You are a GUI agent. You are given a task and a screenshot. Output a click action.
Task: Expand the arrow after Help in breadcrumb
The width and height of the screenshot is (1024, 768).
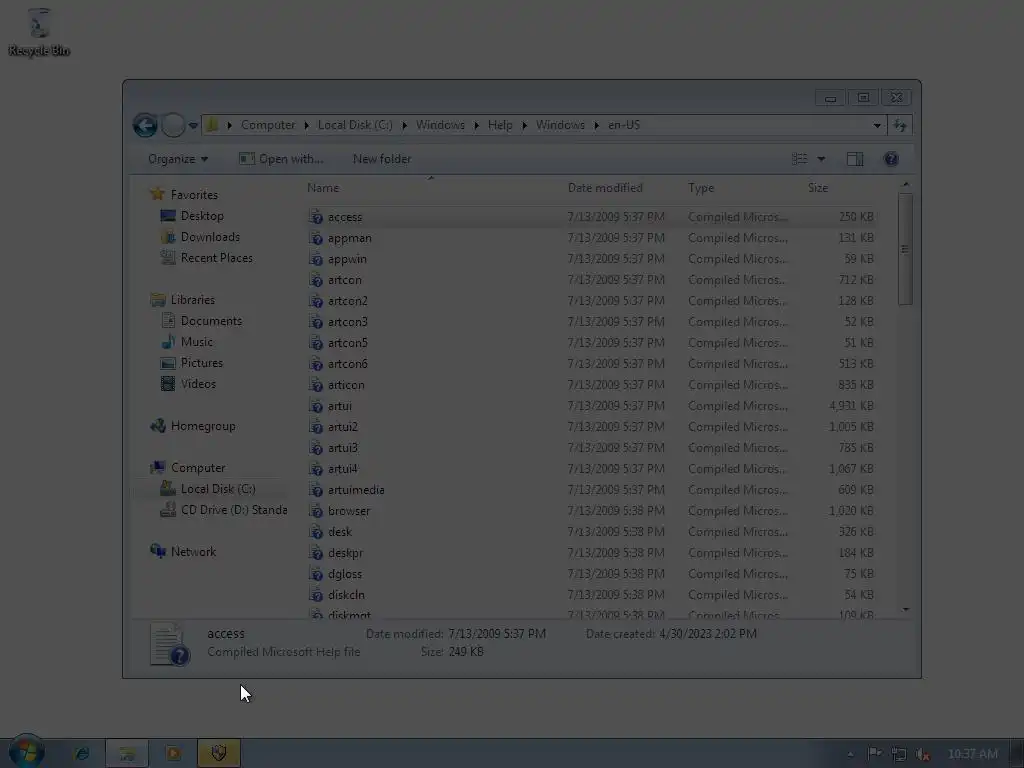[x=524, y=125]
